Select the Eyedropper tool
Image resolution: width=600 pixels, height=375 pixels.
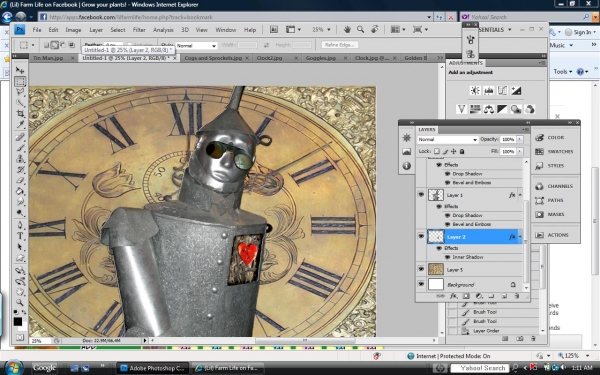[20, 124]
